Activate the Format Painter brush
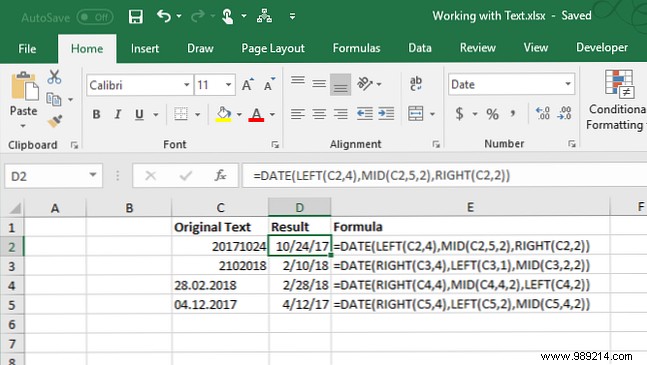This screenshot has width=647, height=365. coord(54,121)
